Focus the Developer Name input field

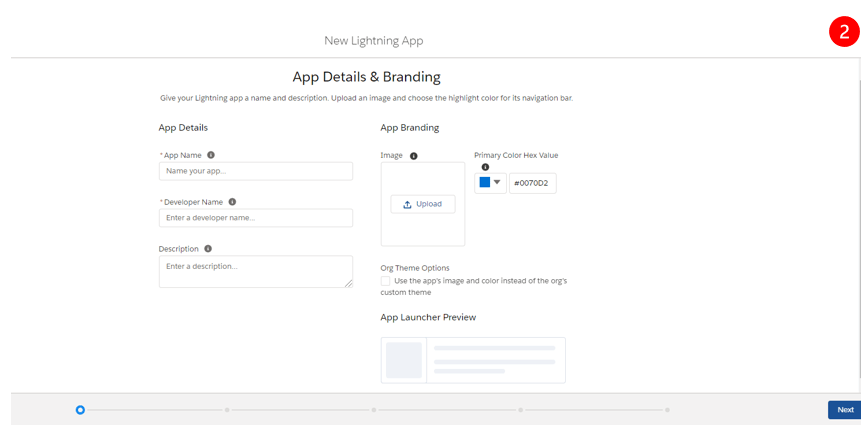(x=256, y=218)
